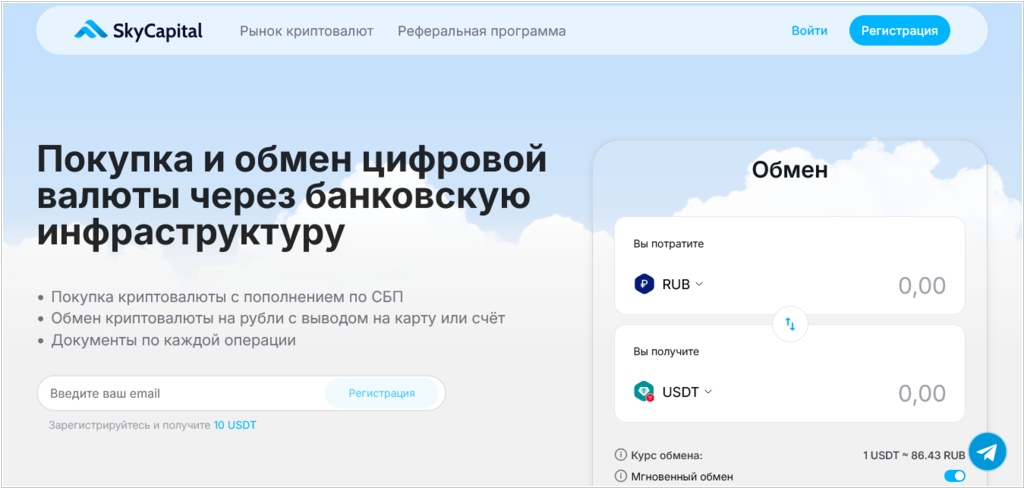Expand the RUB currency dropdown
This screenshot has height=488, width=1024.
(683, 284)
